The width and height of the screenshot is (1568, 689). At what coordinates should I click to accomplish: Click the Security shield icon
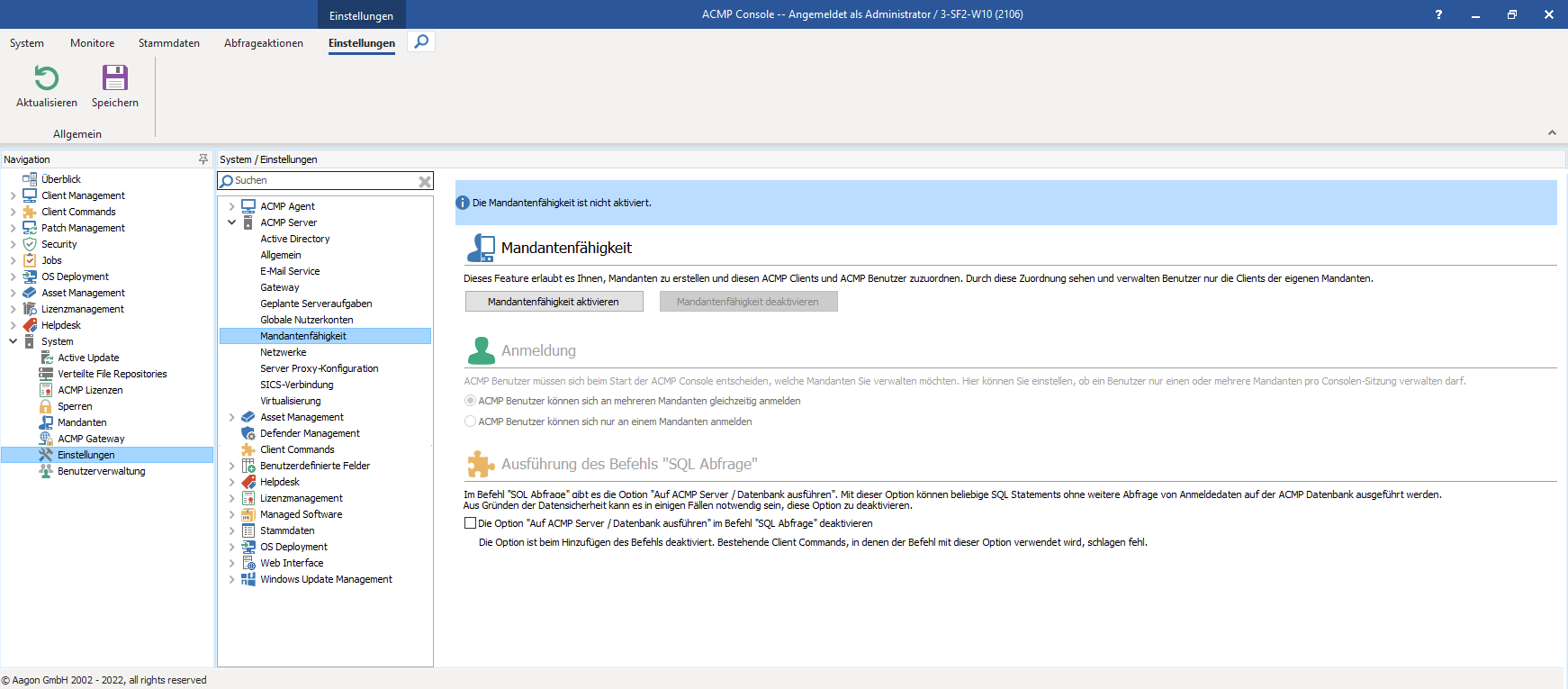tap(30, 244)
